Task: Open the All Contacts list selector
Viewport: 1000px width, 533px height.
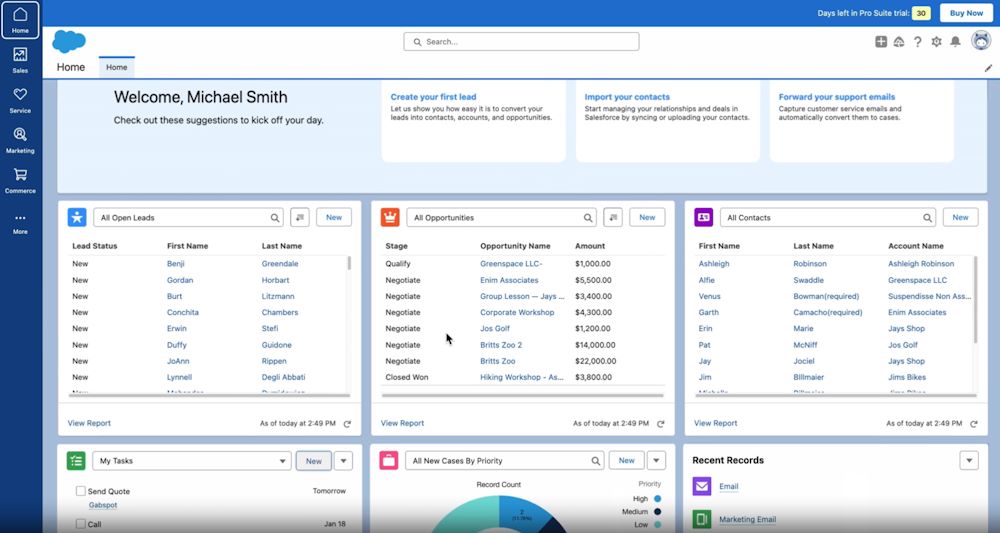Action: [x=828, y=217]
